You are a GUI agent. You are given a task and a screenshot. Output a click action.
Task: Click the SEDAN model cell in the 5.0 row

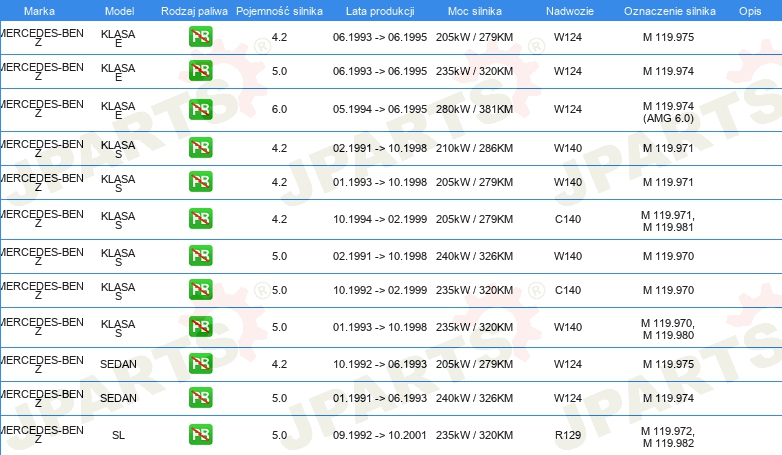118,398
